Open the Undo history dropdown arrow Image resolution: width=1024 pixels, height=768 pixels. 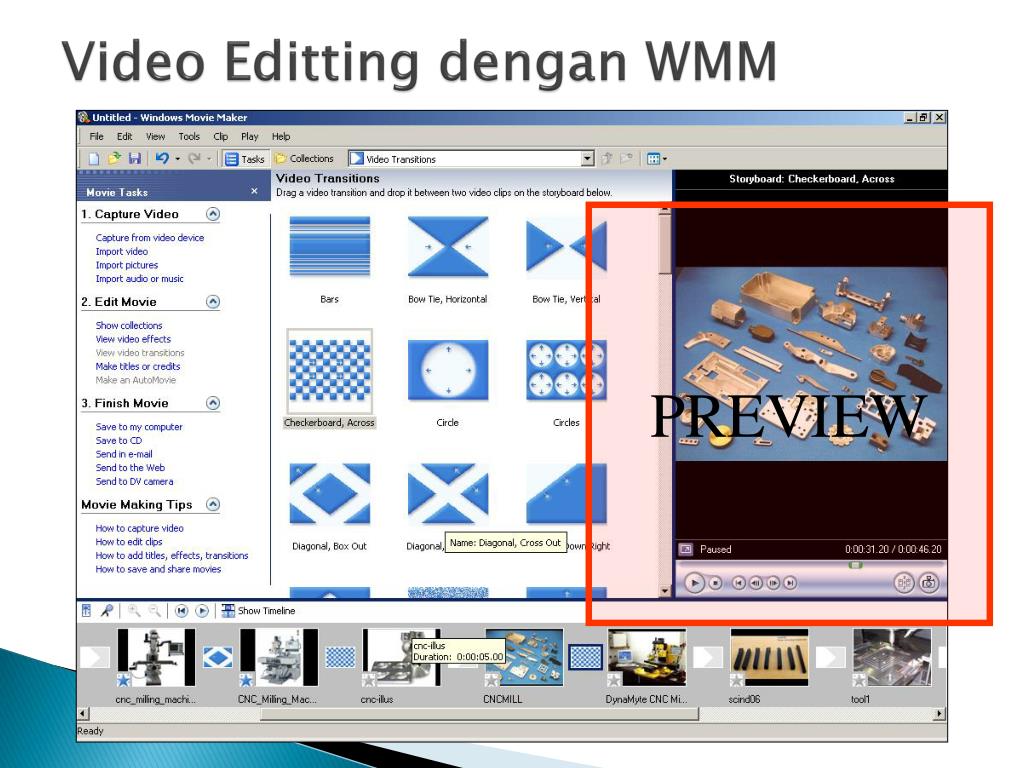[x=178, y=159]
